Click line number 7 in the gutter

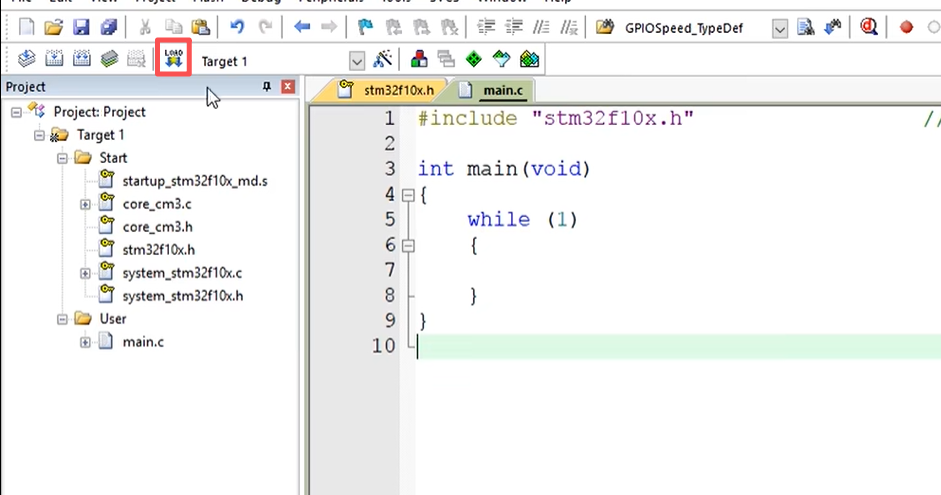click(x=389, y=270)
